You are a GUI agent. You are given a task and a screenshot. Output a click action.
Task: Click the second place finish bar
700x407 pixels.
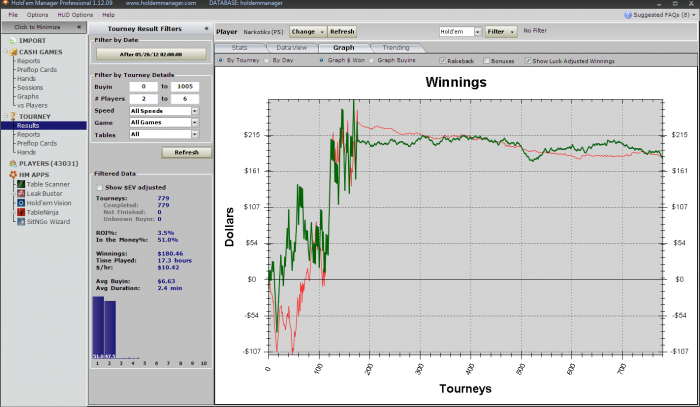110,330
